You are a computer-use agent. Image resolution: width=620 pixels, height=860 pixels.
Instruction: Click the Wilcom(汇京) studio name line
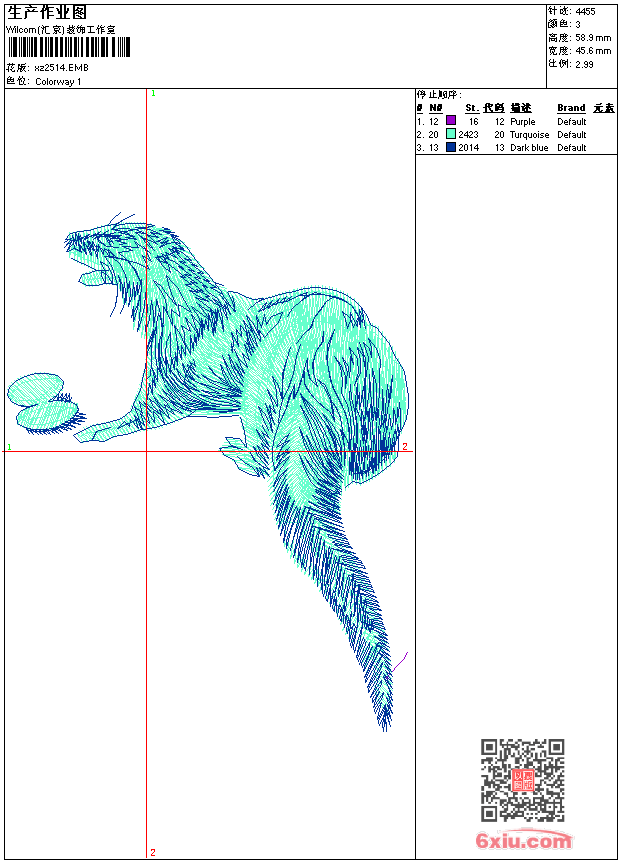pos(60,30)
